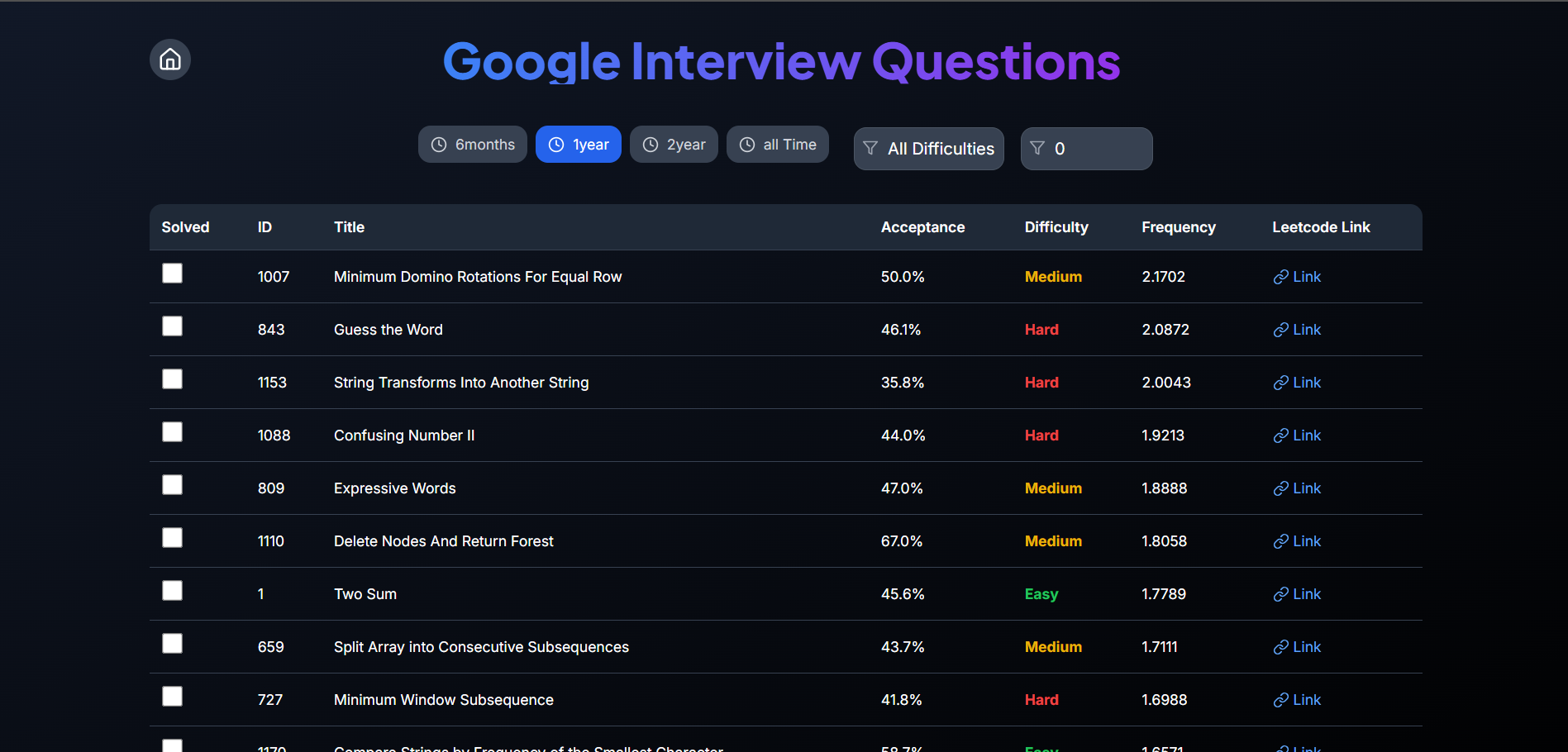Click the Solved column header
The height and width of the screenshot is (752, 1568).
185,227
